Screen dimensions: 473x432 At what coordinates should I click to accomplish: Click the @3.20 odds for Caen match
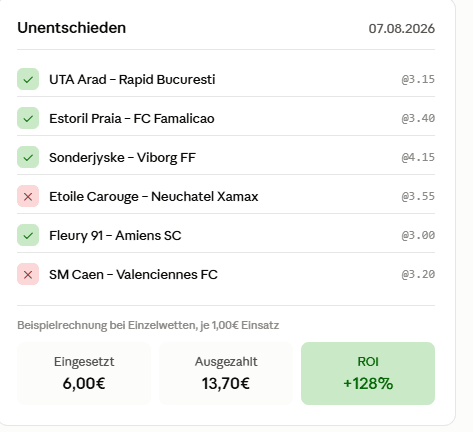tap(418, 274)
